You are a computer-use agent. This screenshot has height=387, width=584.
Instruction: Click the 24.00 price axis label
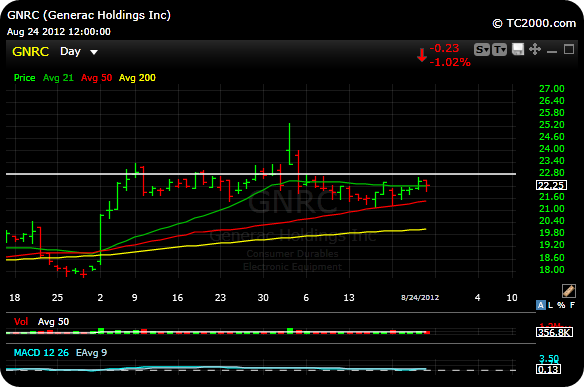click(x=552, y=149)
